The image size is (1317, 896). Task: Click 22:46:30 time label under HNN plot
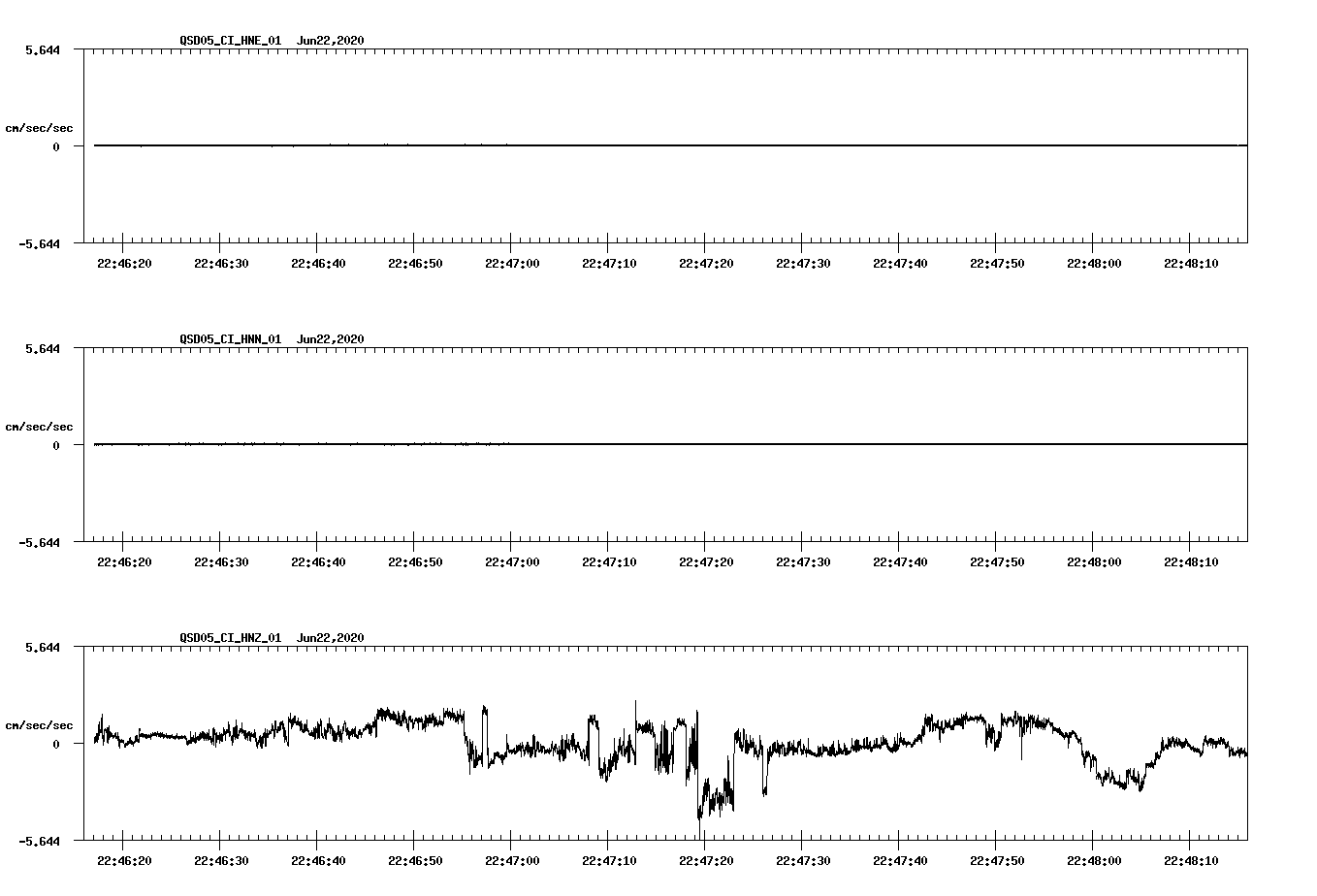(221, 561)
